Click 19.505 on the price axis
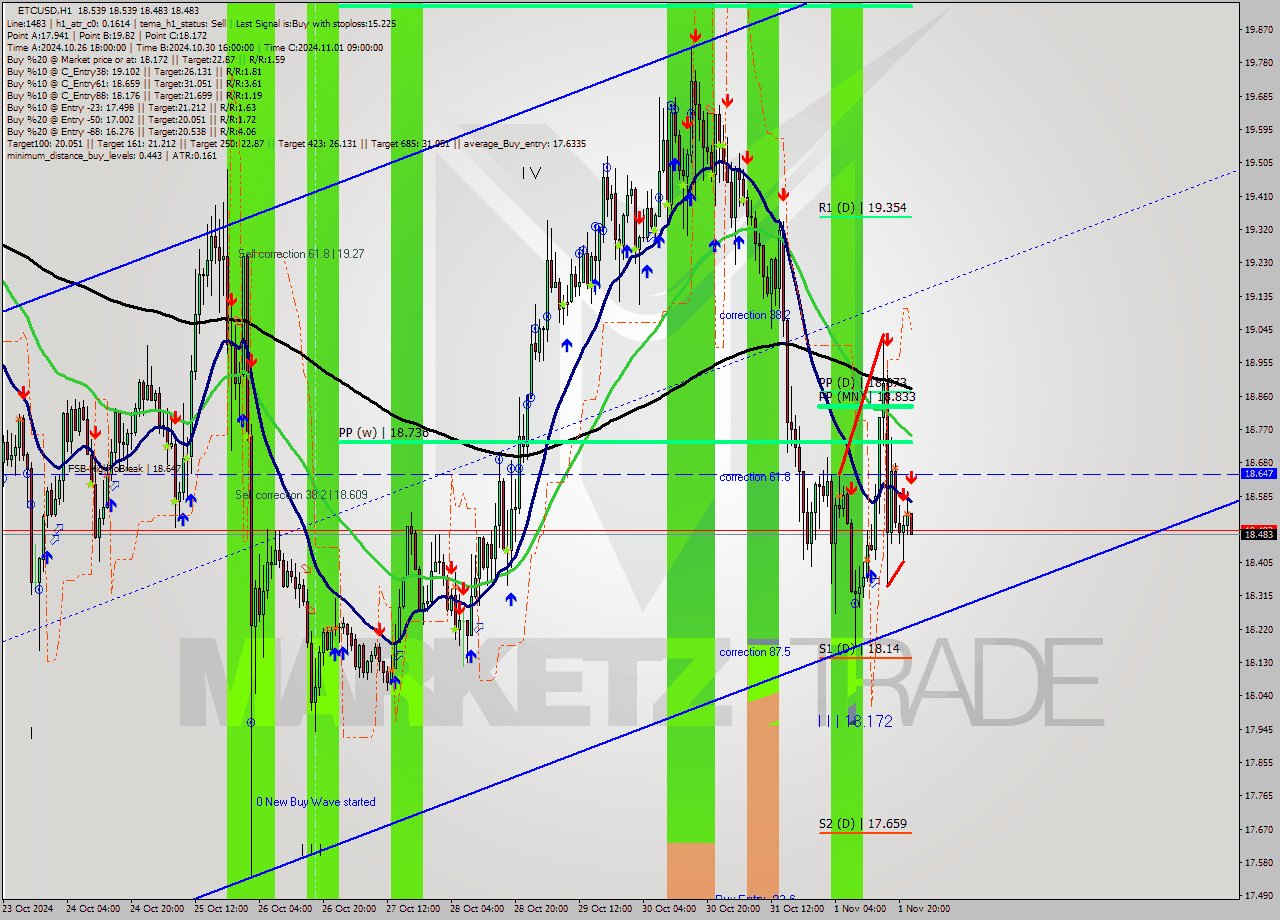The height and width of the screenshot is (920, 1280). [1257, 162]
